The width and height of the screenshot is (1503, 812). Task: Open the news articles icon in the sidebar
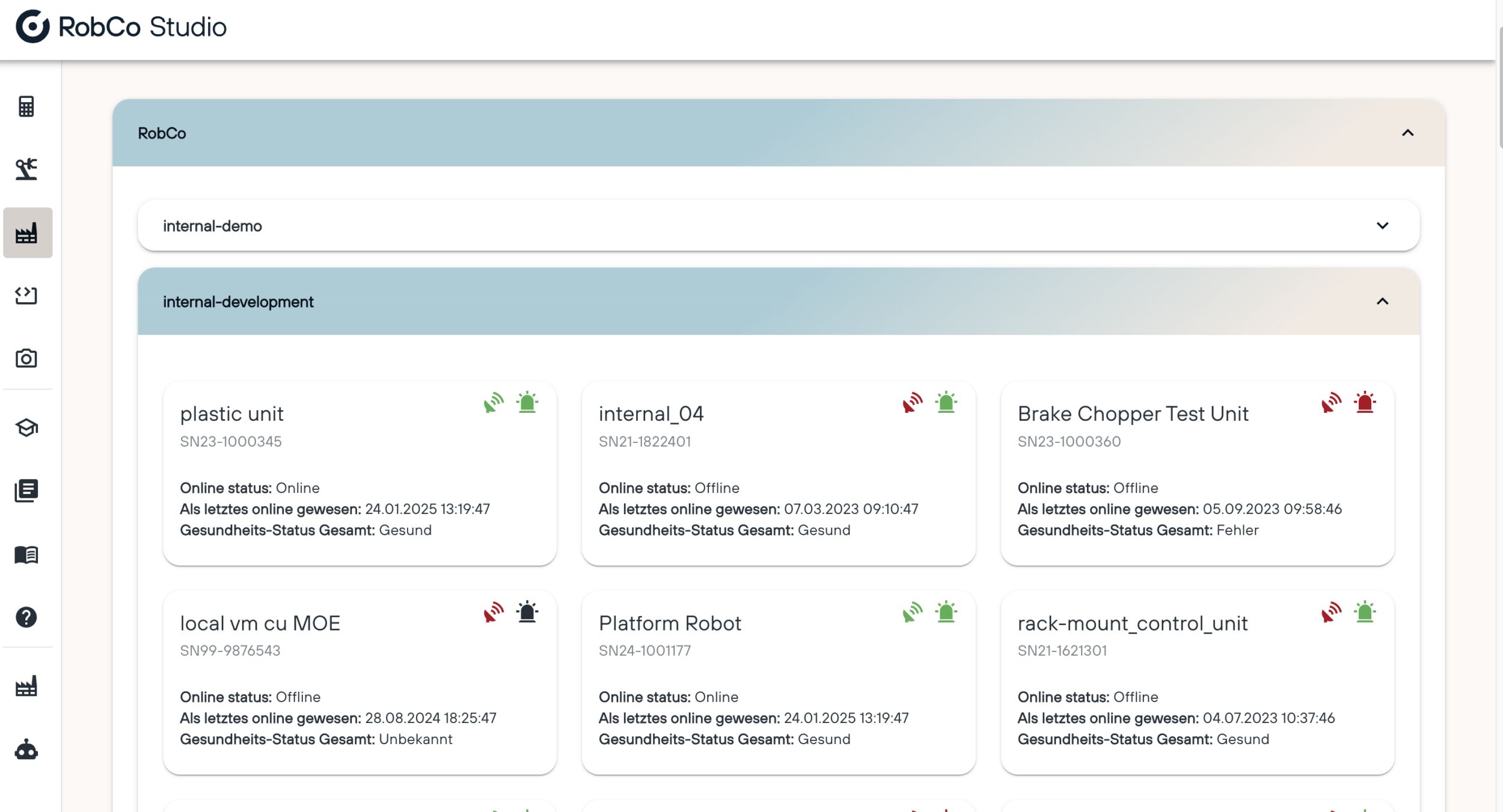[x=26, y=491]
